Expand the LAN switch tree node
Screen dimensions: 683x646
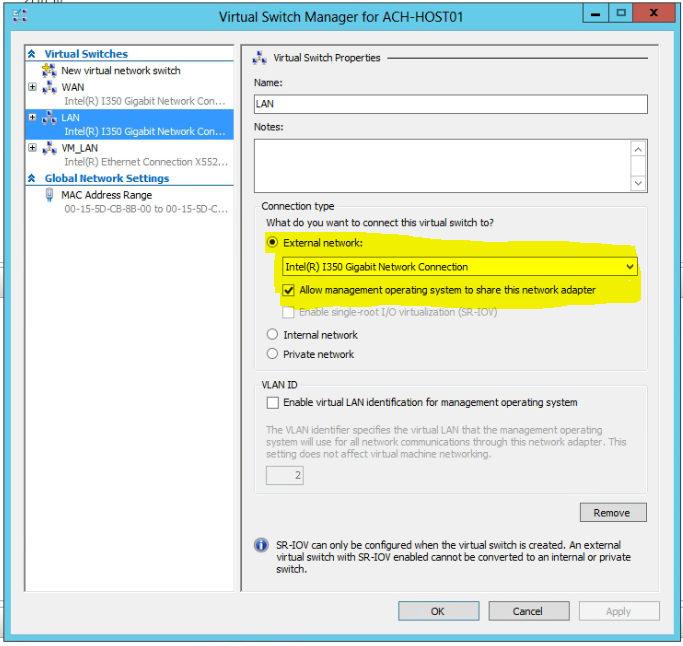tap(32, 117)
